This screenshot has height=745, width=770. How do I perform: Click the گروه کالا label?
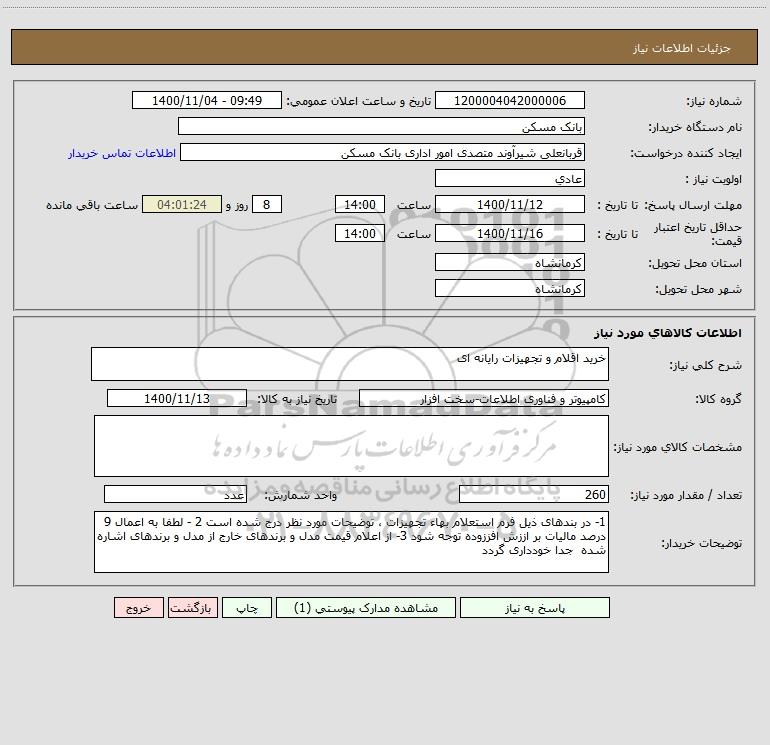tap(718, 399)
